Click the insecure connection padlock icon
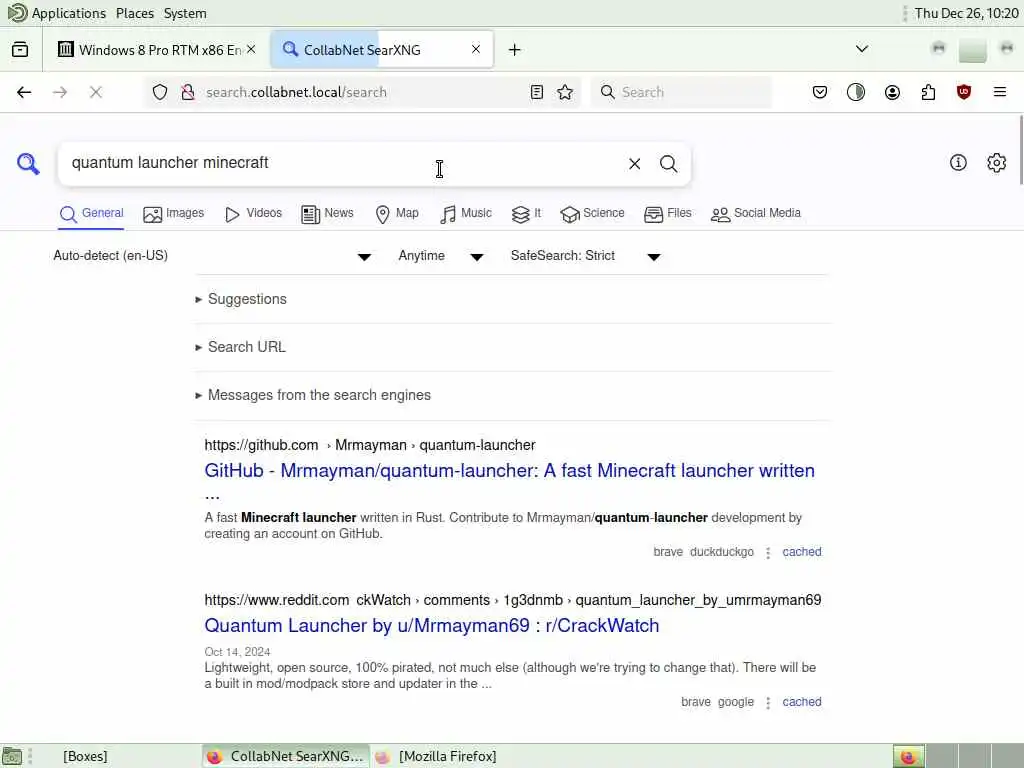Viewport: 1024px width, 768px height. pyautogui.click(x=188, y=92)
